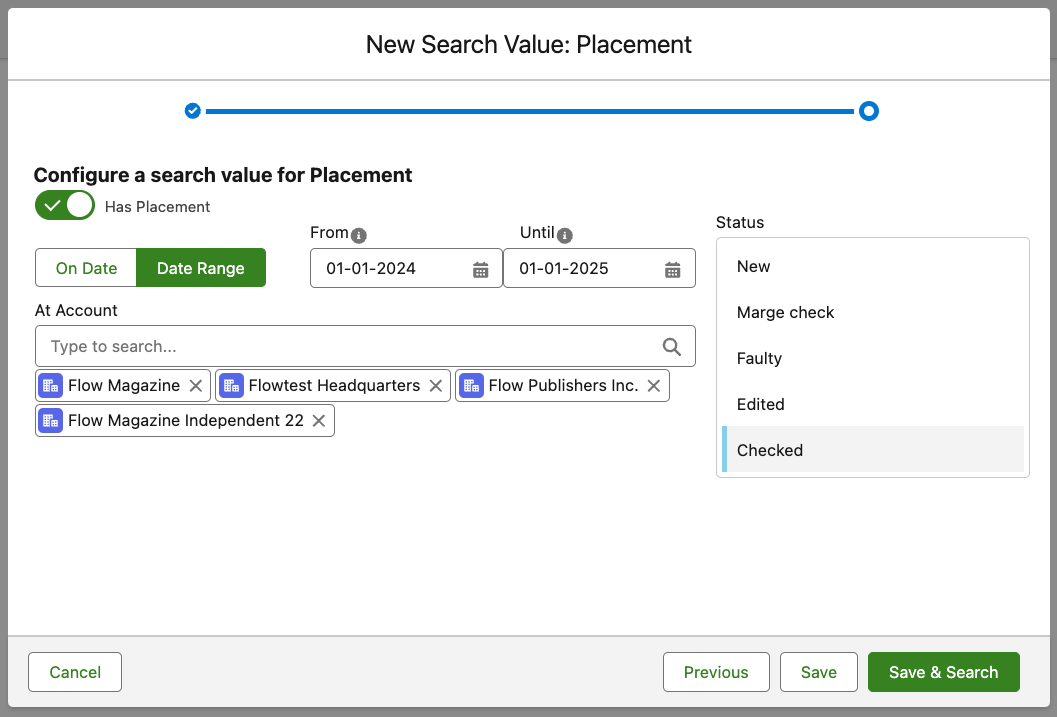Remove Flow Magazine Independent 22 pill
Image resolution: width=1057 pixels, height=717 pixels.
click(x=319, y=421)
